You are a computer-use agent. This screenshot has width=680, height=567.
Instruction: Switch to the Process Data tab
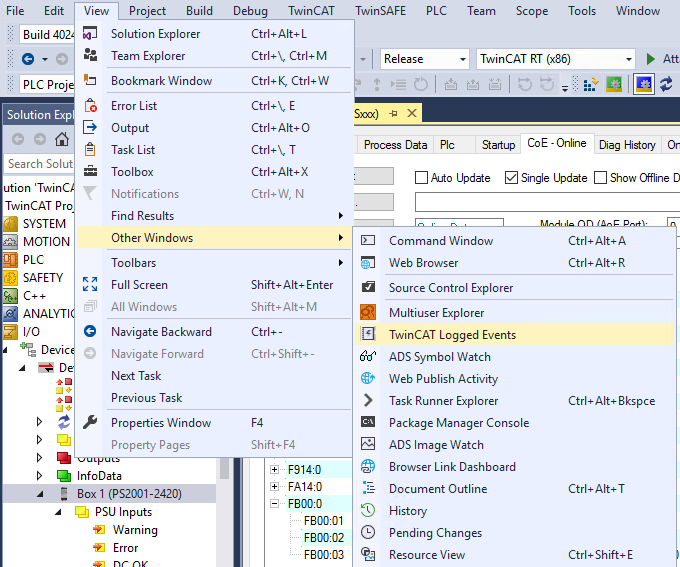coord(396,145)
